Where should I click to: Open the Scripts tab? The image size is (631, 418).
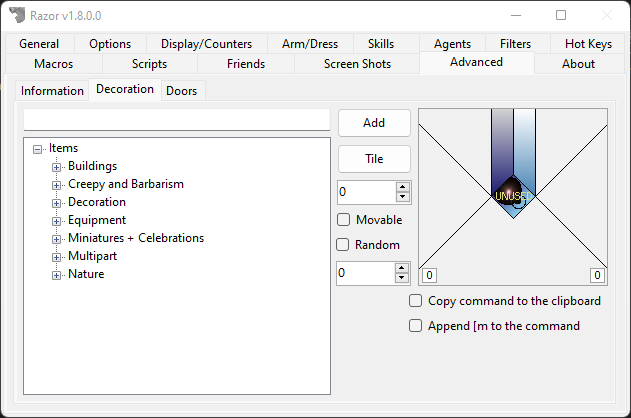click(x=149, y=64)
